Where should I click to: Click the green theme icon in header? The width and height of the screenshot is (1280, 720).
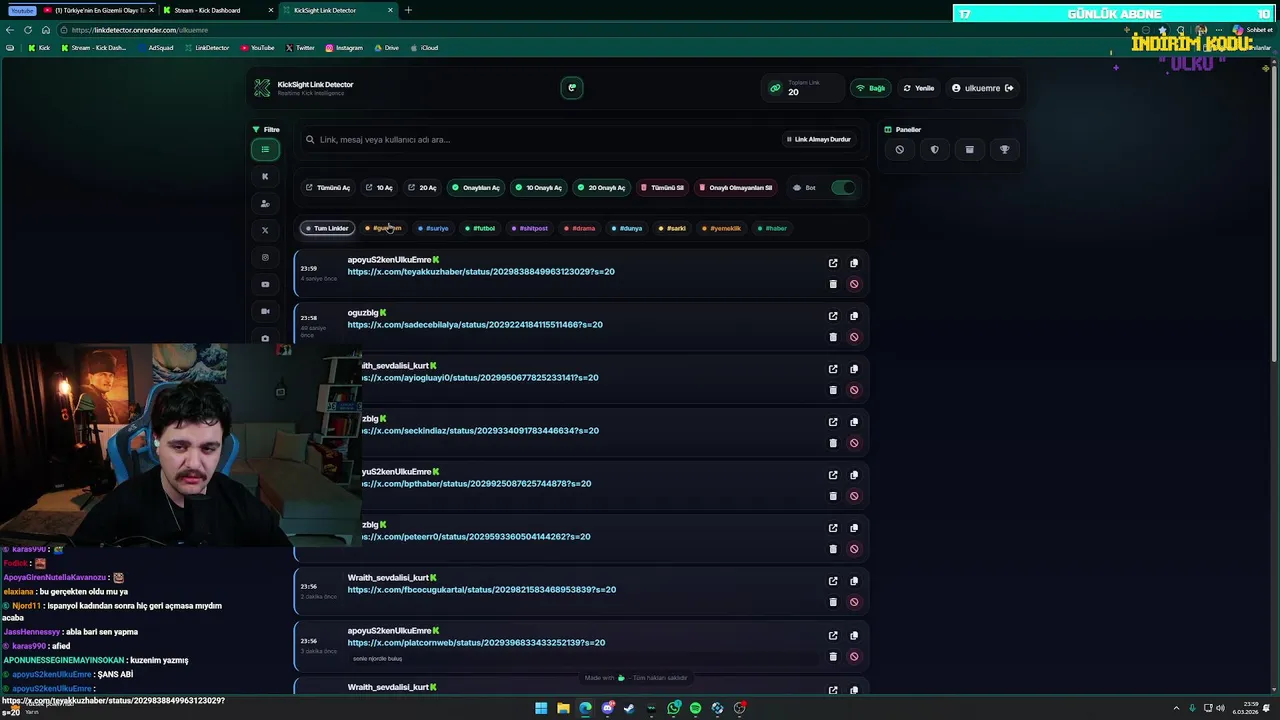point(572,87)
